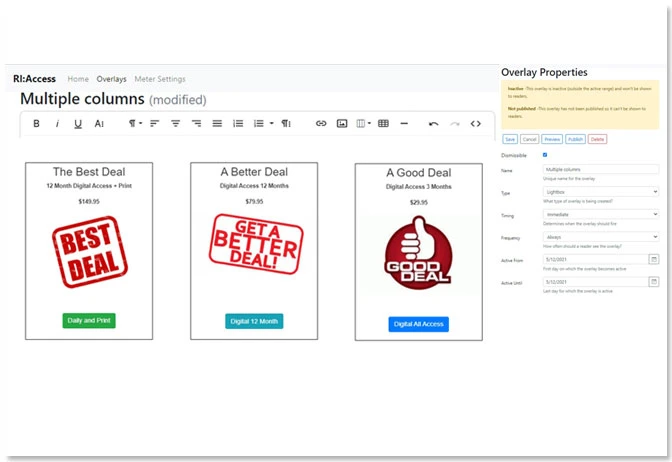Open the columns layout dropdown
This screenshot has width=672, height=462.
coord(363,123)
